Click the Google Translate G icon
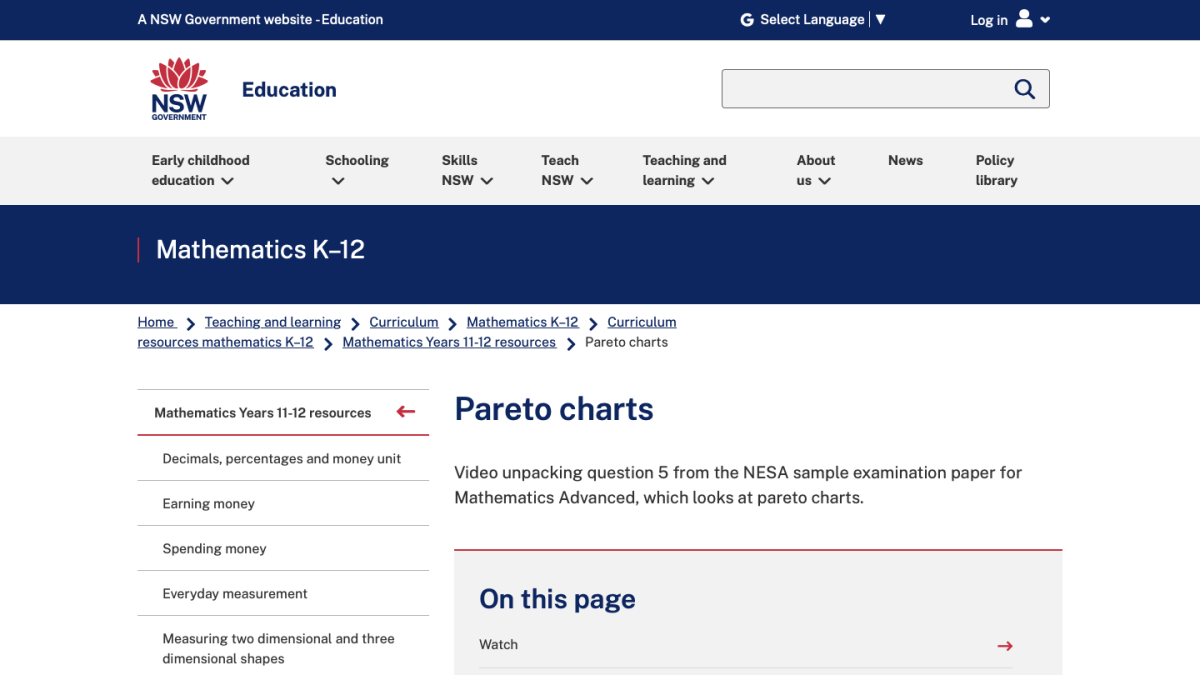The height and width of the screenshot is (675, 1200). point(745,19)
